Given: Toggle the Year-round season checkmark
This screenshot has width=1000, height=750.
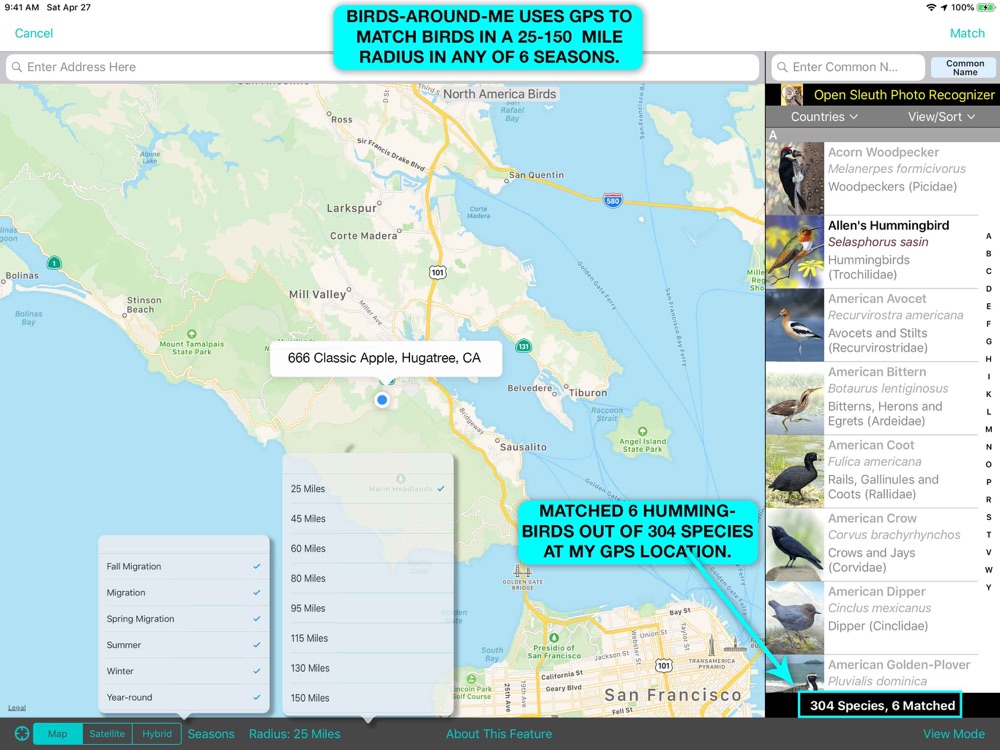Looking at the screenshot, I should point(256,697).
